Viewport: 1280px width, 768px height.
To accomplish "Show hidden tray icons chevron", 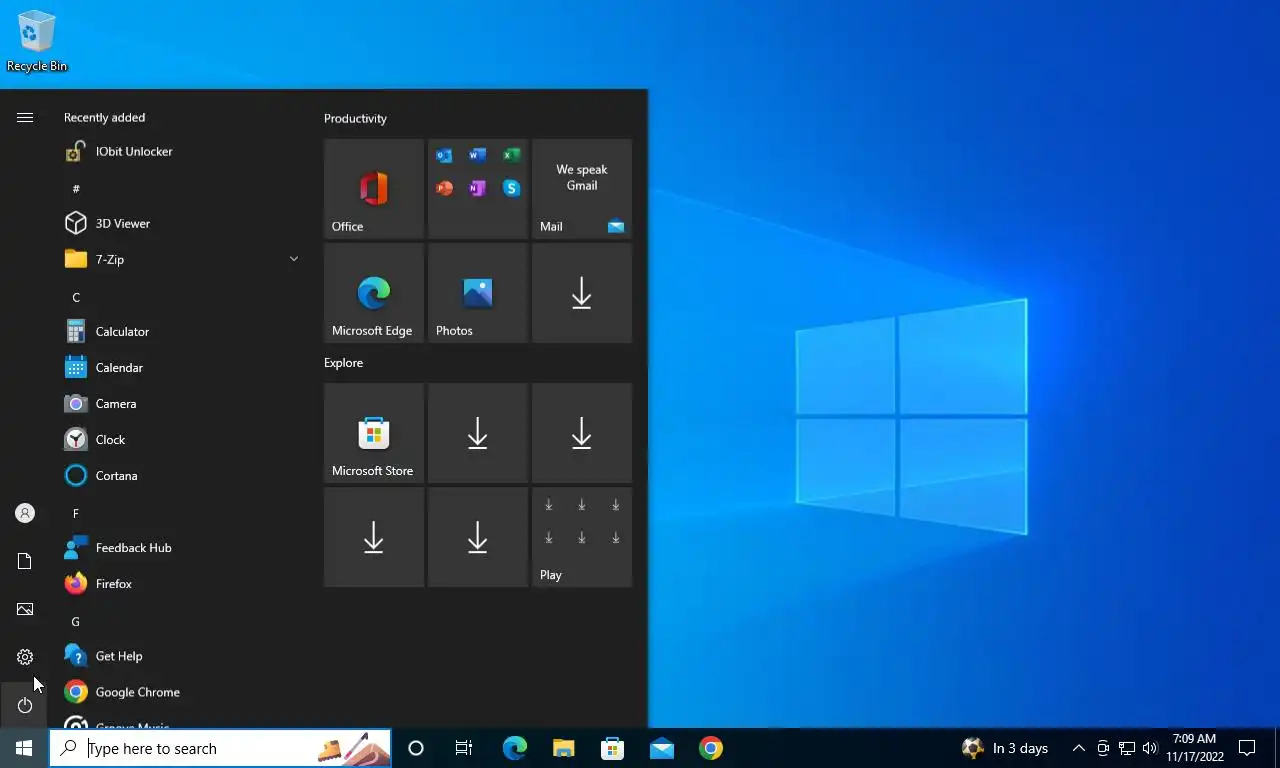I will [x=1078, y=748].
